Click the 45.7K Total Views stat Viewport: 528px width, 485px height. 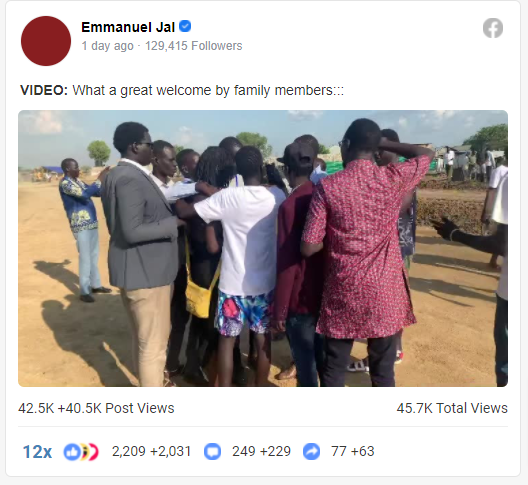(x=452, y=408)
